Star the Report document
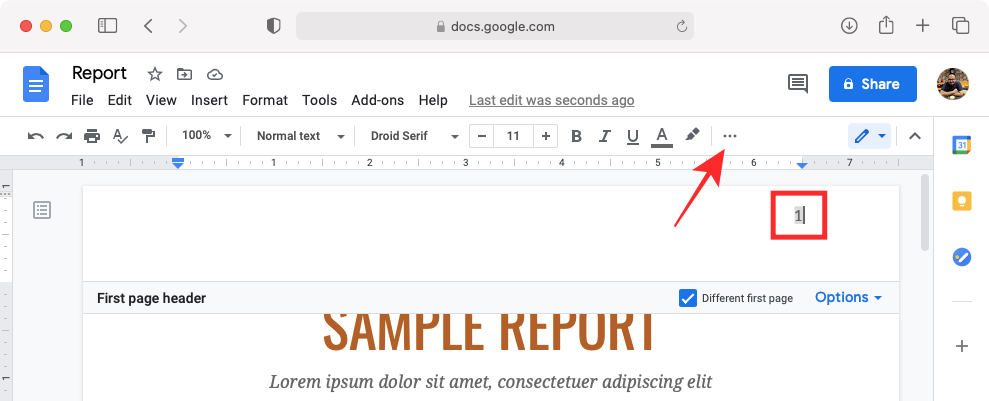The width and height of the screenshot is (989, 401). tap(155, 74)
